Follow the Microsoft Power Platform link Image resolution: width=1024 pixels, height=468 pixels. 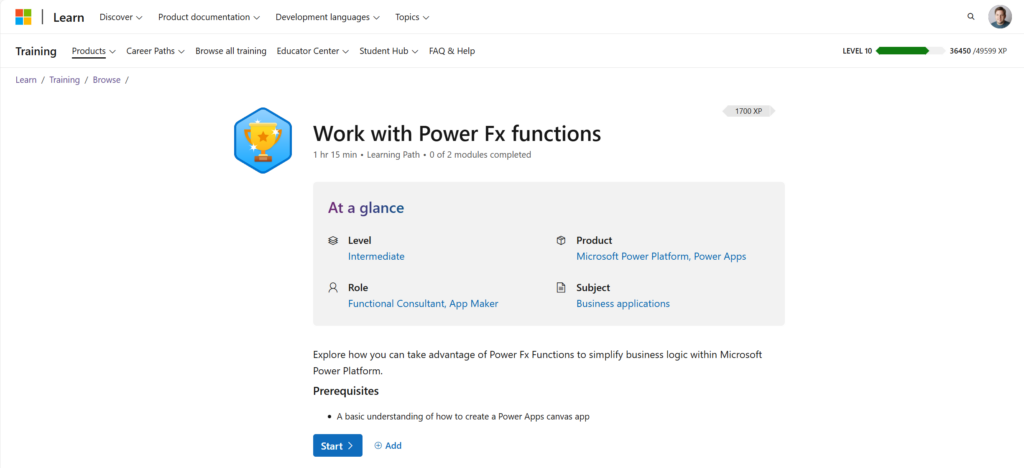[x=632, y=257]
